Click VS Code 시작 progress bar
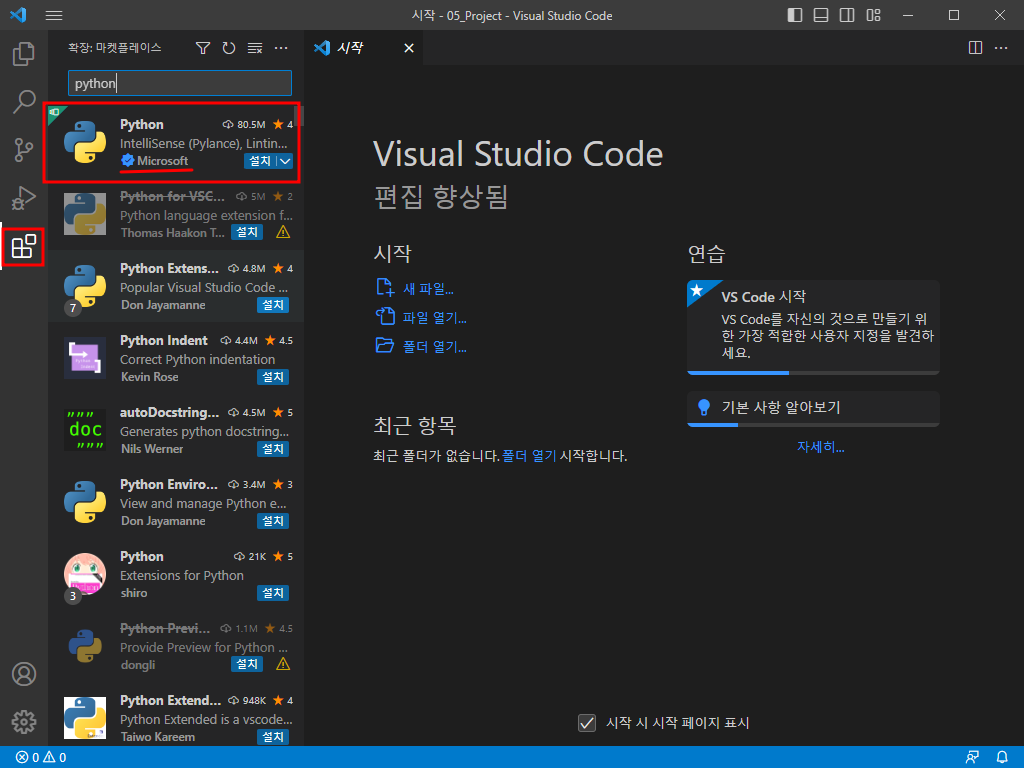The image size is (1024, 768). (813, 373)
